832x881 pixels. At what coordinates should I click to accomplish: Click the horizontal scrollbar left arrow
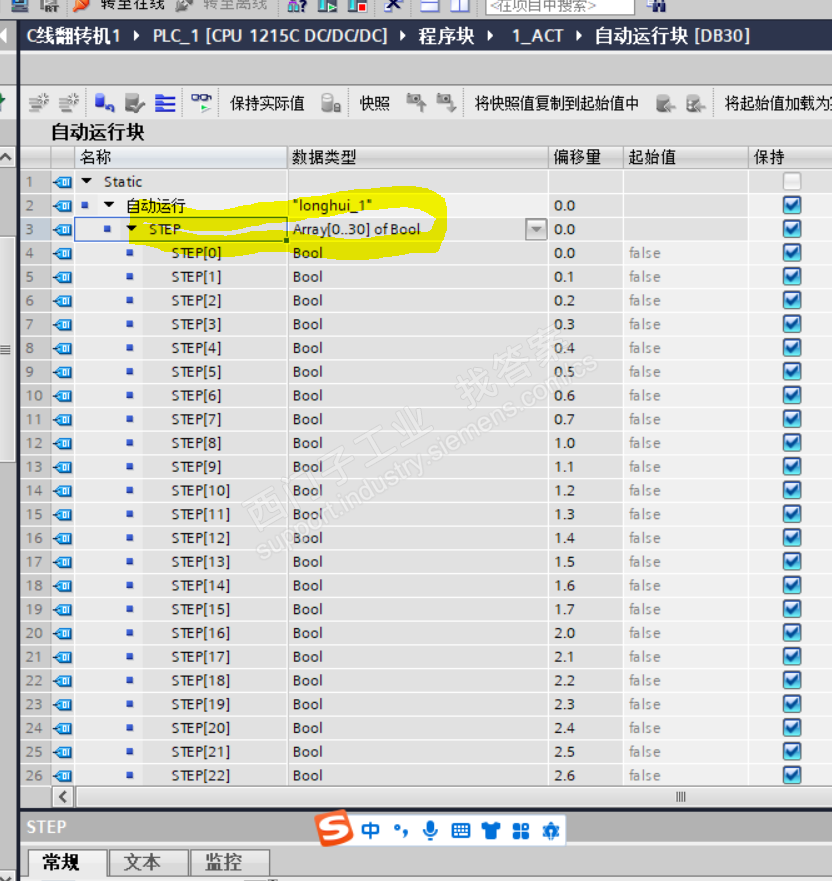(63, 797)
